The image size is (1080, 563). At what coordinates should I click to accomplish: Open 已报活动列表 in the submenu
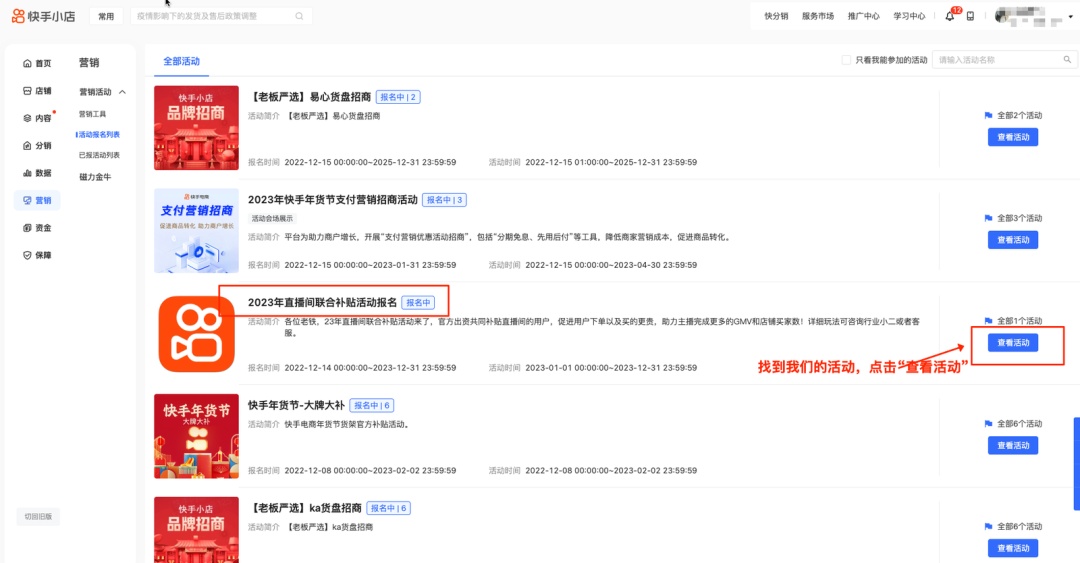click(x=99, y=155)
